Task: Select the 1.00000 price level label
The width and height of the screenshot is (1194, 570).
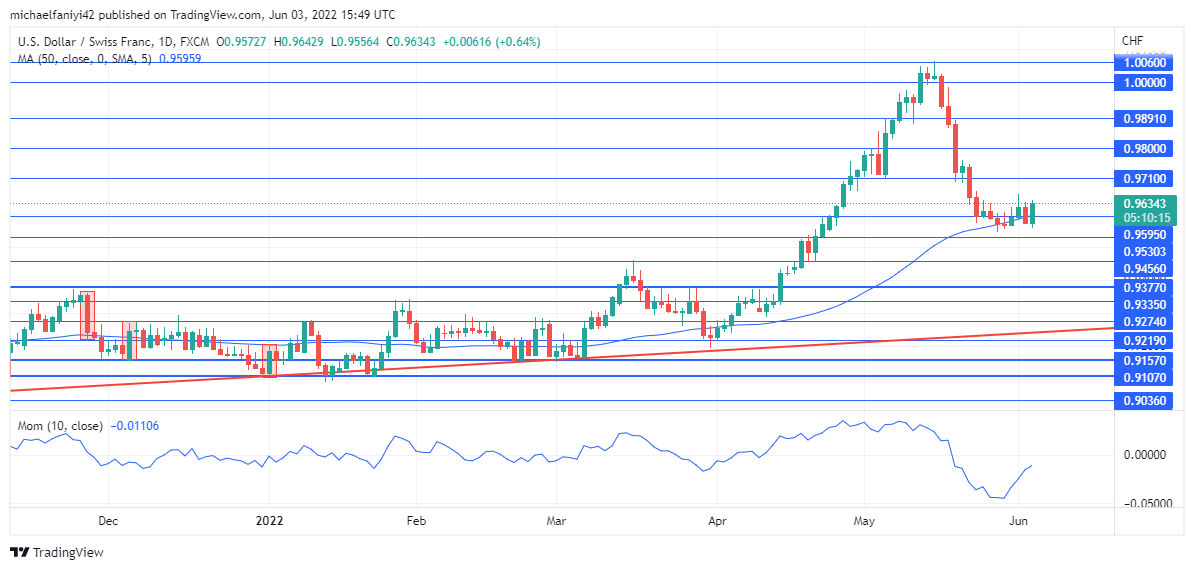Action: coord(1146,82)
